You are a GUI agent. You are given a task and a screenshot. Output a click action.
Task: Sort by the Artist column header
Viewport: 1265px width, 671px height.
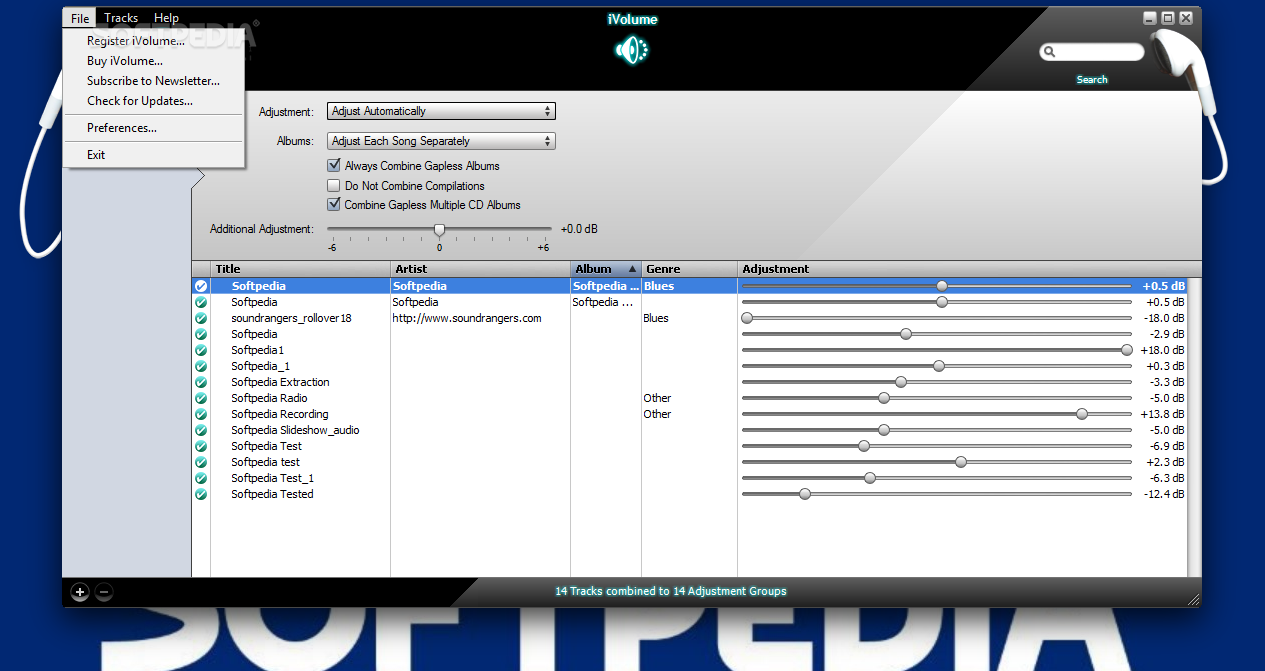click(480, 269)
